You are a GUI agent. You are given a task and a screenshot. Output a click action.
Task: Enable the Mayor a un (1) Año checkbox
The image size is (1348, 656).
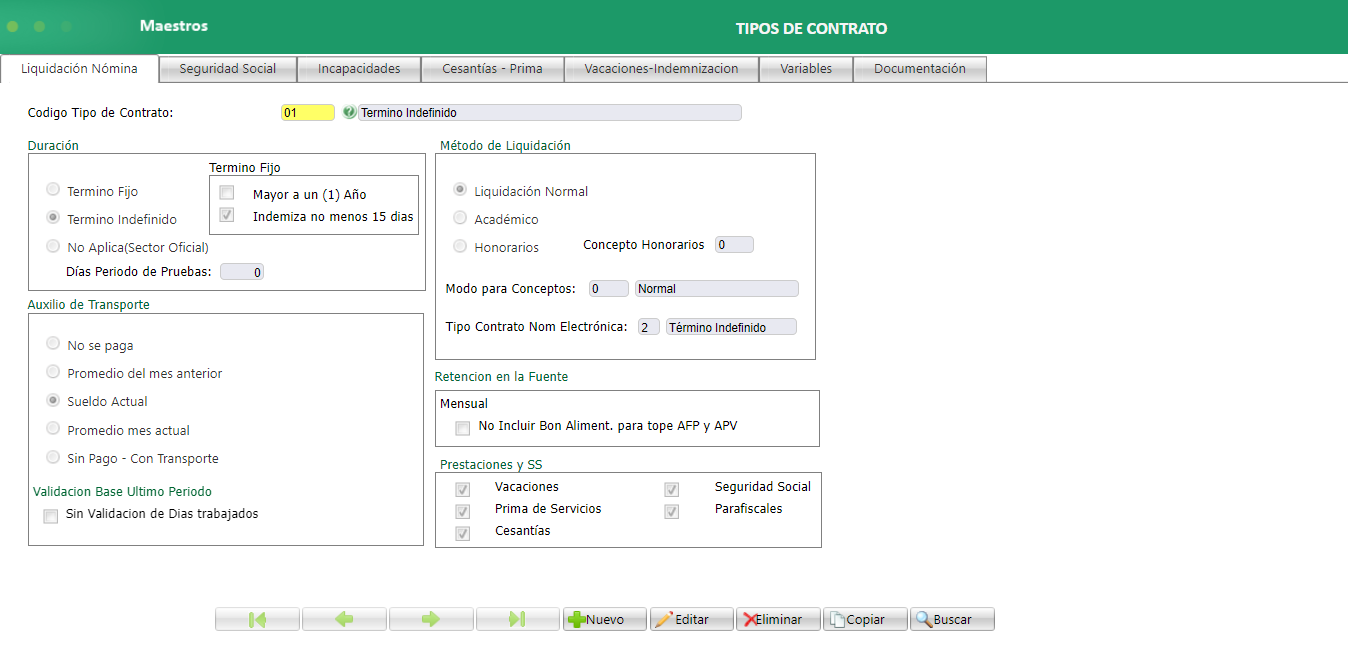point(226,191)
